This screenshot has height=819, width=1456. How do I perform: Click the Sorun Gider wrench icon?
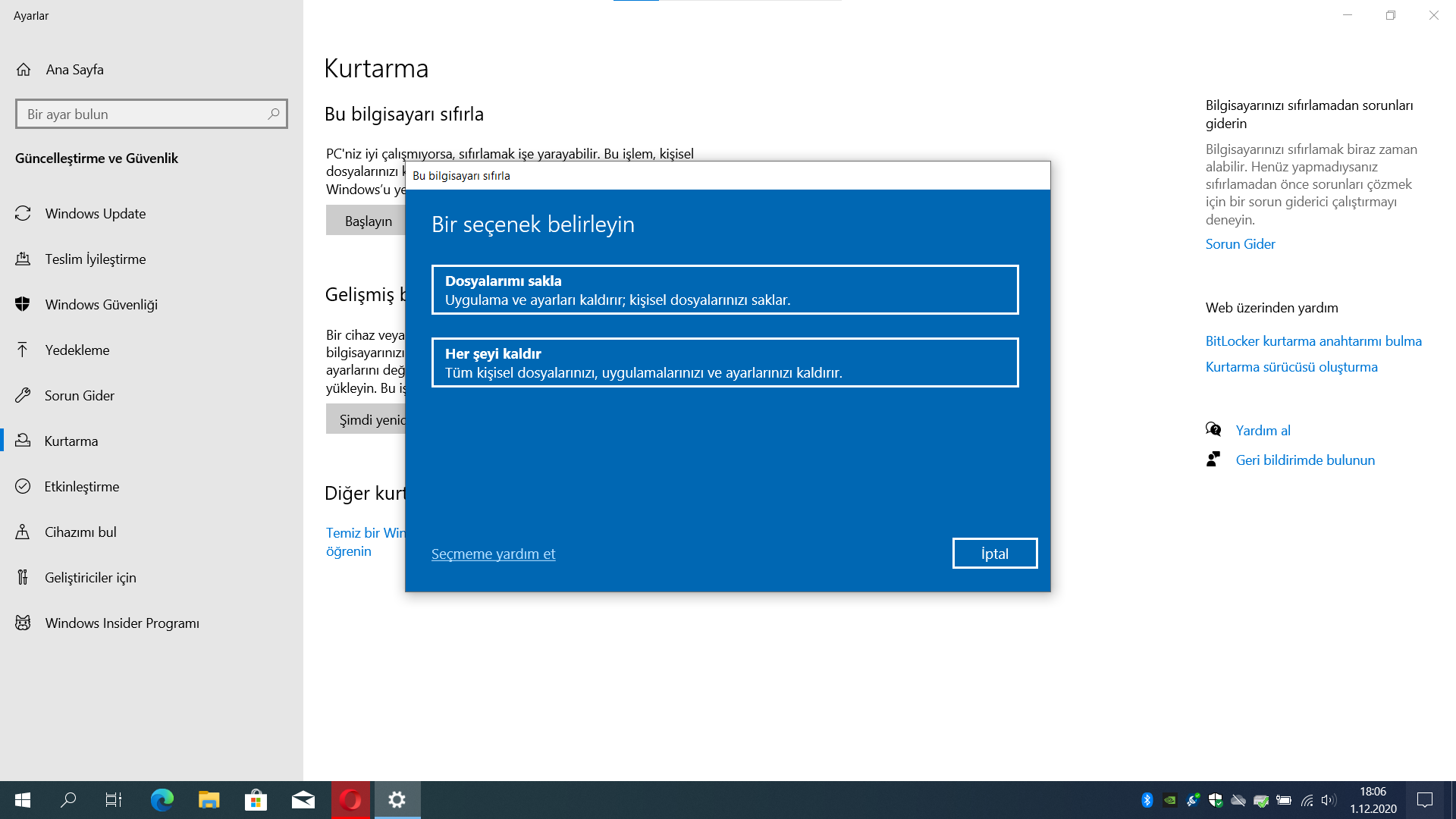(23, 396)
